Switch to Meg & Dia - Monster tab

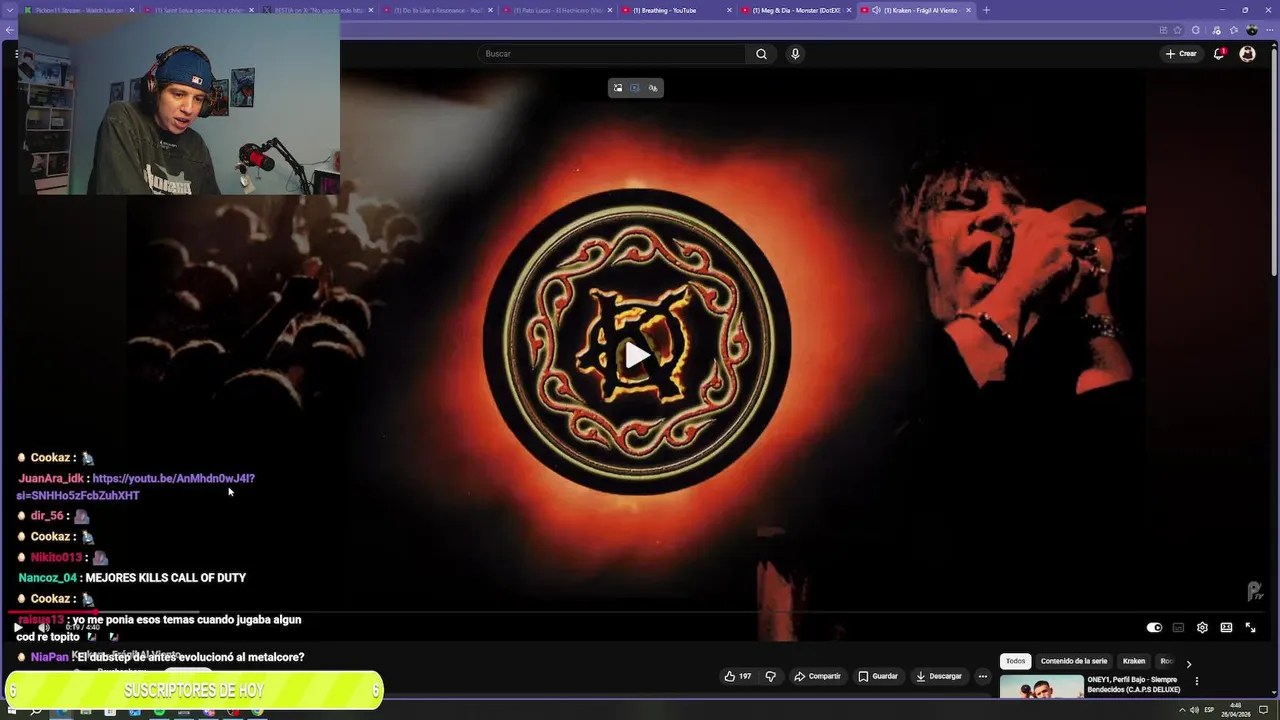click(796, 10)
